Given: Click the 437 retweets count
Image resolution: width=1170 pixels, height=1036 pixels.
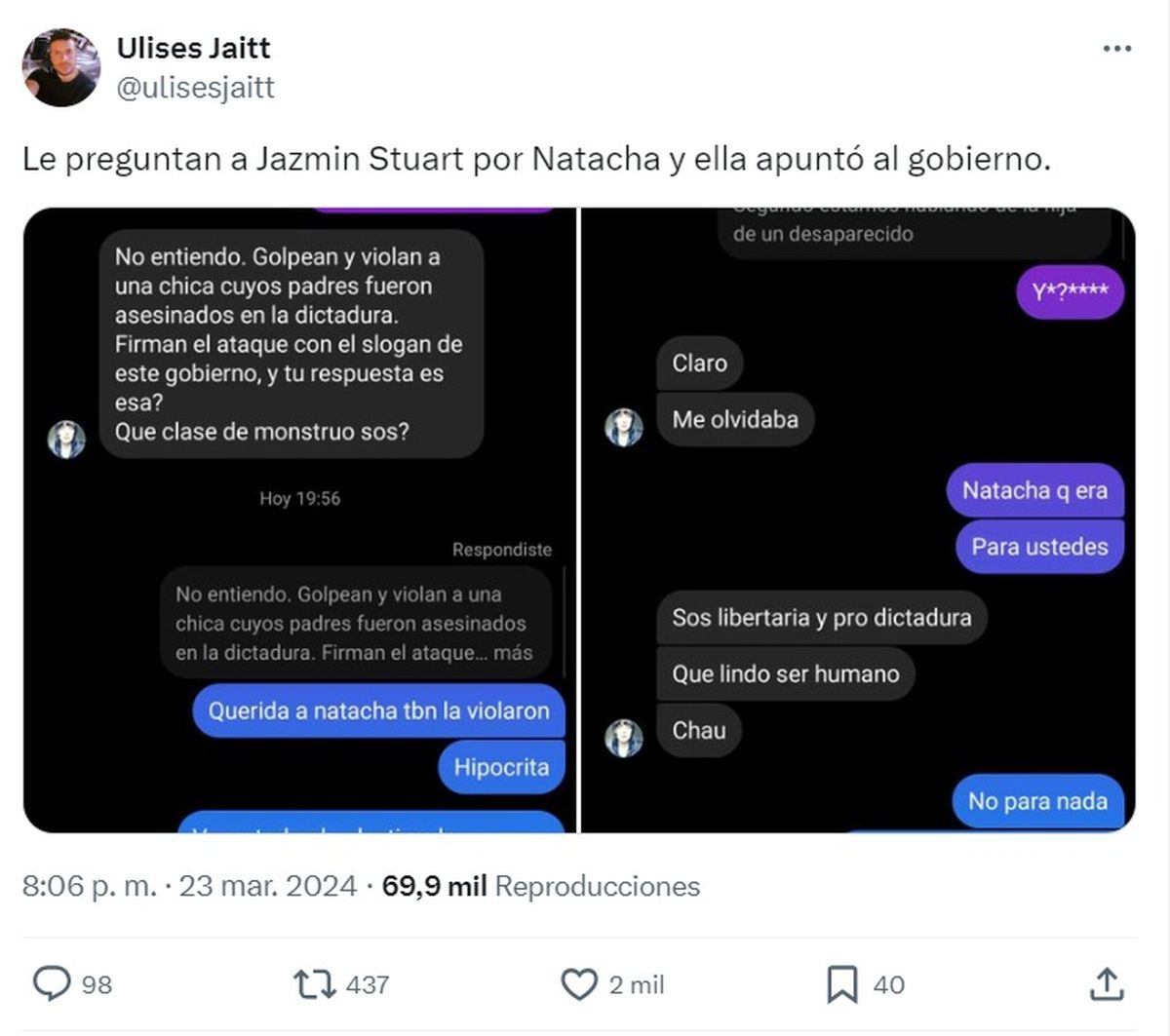Looking at the screenshot, I should point(368,985).
